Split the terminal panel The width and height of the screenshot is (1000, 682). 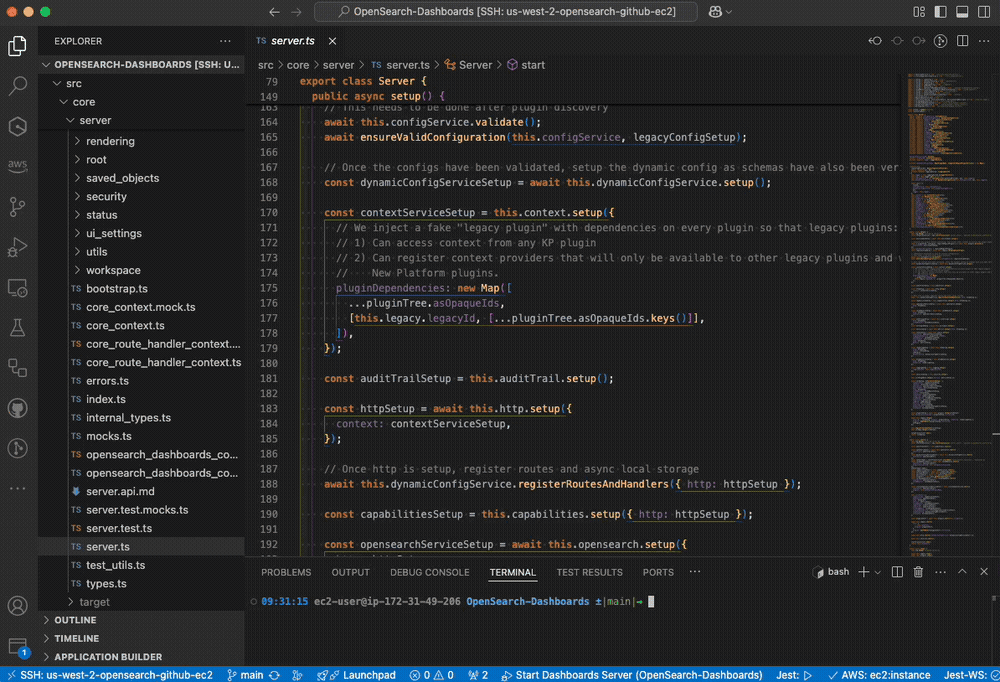897,572
